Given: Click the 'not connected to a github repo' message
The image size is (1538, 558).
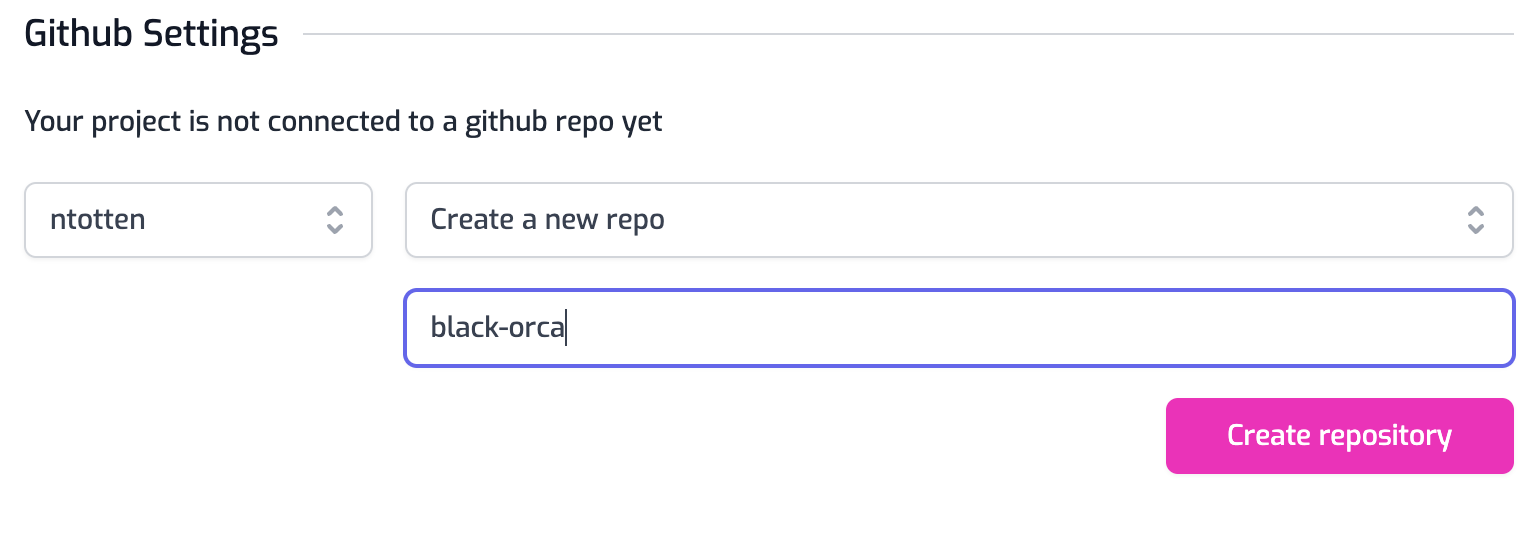Looking at the screenshot, I should click(343, 122).
